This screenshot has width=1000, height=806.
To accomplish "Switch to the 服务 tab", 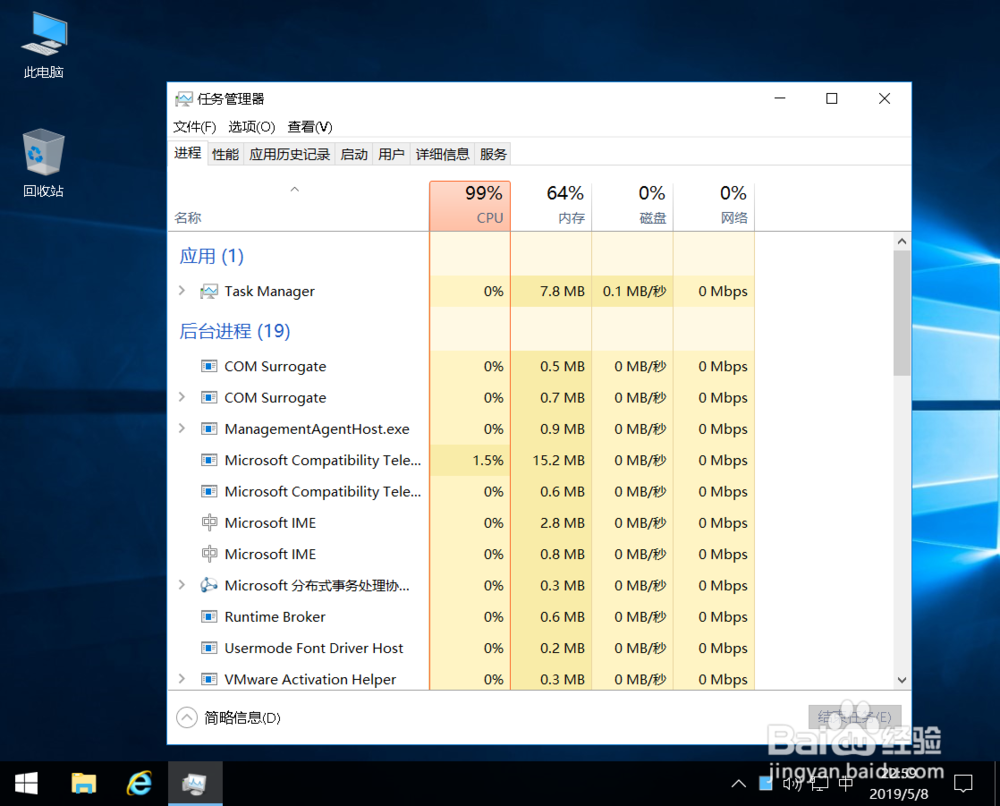I will coord(493,154).
